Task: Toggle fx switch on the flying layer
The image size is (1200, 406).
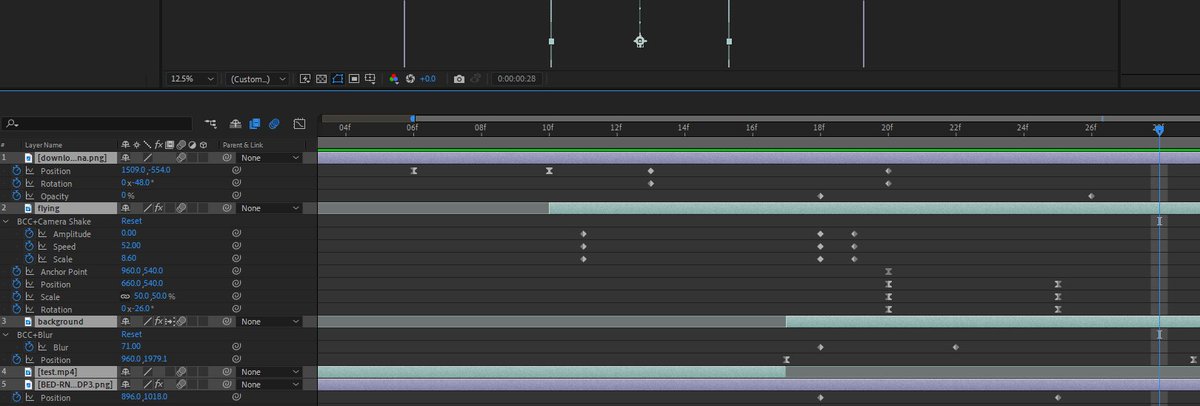Action: click(158, 208)
